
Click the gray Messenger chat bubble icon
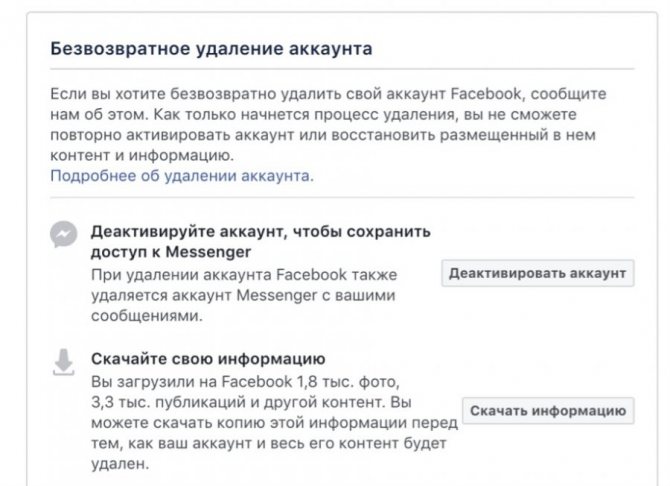pos(64,234)
